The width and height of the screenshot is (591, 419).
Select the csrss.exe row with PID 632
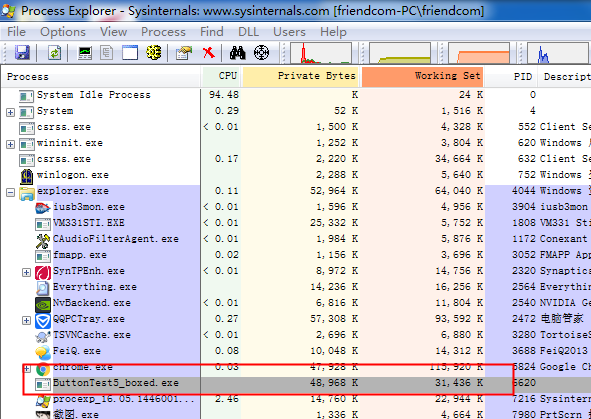click(x=295, y=159)
